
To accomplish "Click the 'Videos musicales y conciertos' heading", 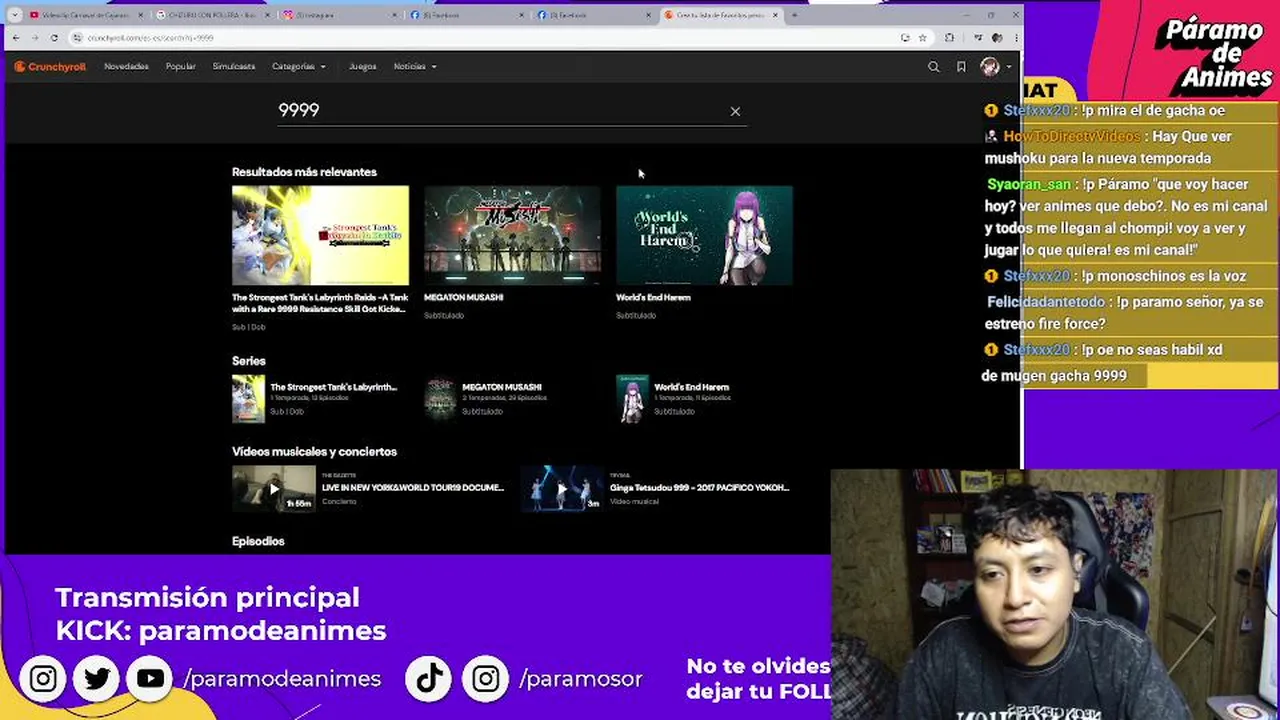I will tap(314, 452).
